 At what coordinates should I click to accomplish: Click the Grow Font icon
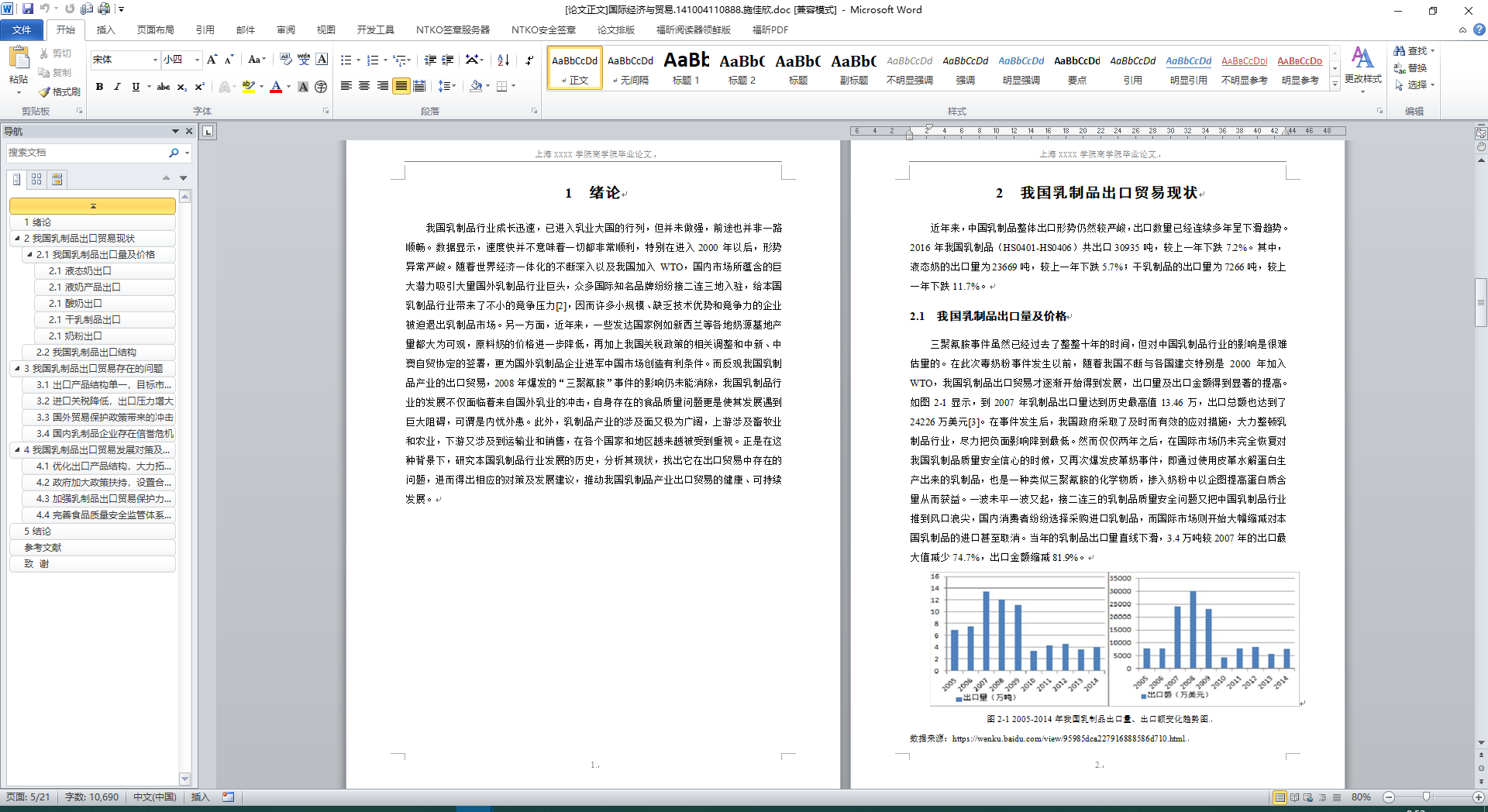(x=212, y=60)
